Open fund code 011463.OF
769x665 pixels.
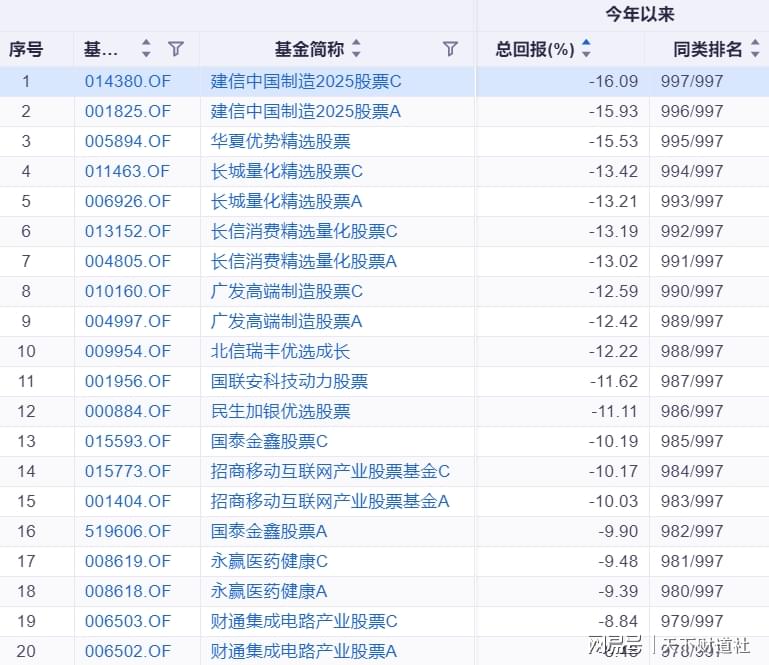(128, 171)
